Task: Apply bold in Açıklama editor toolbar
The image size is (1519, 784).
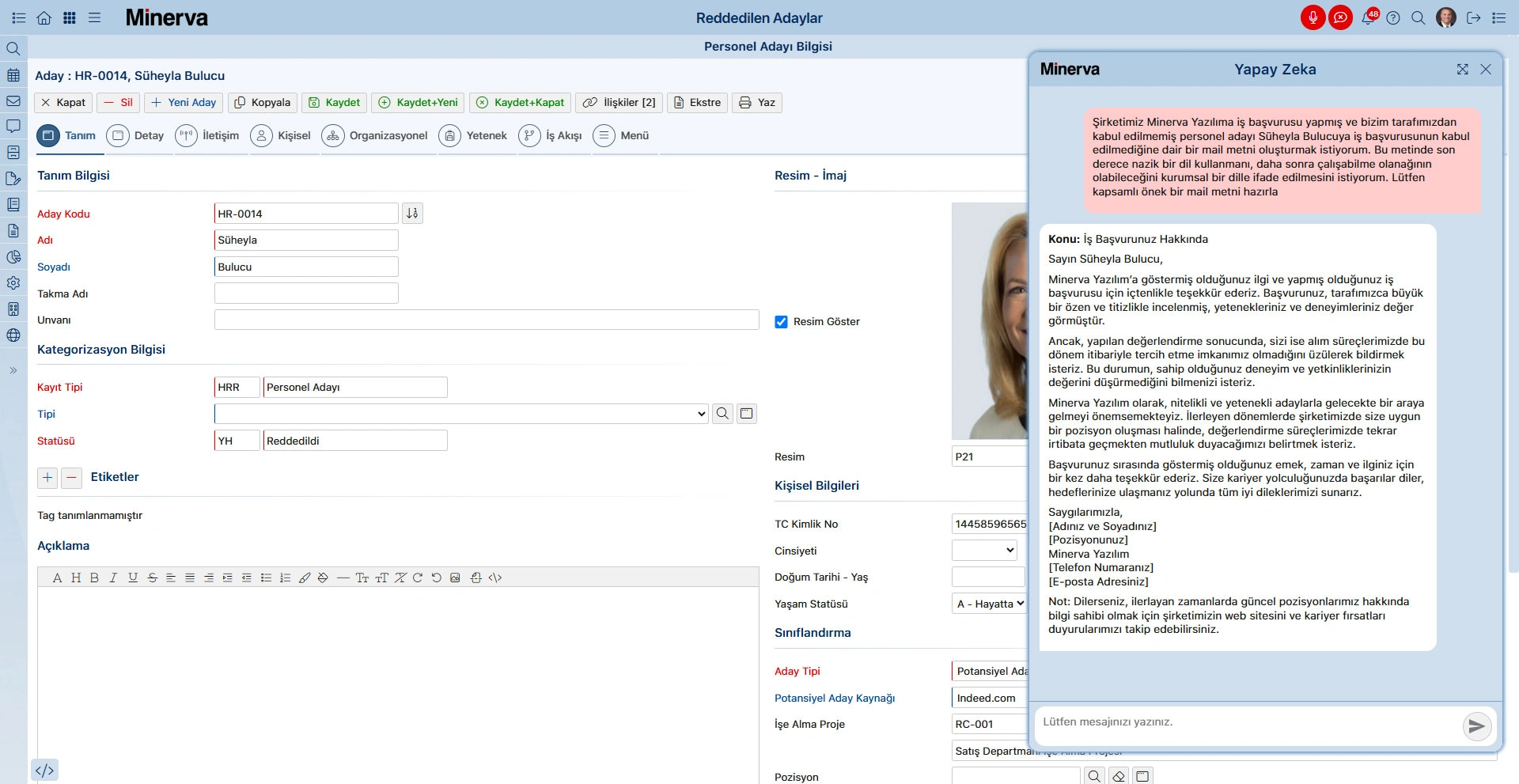Action: point(94,578)
